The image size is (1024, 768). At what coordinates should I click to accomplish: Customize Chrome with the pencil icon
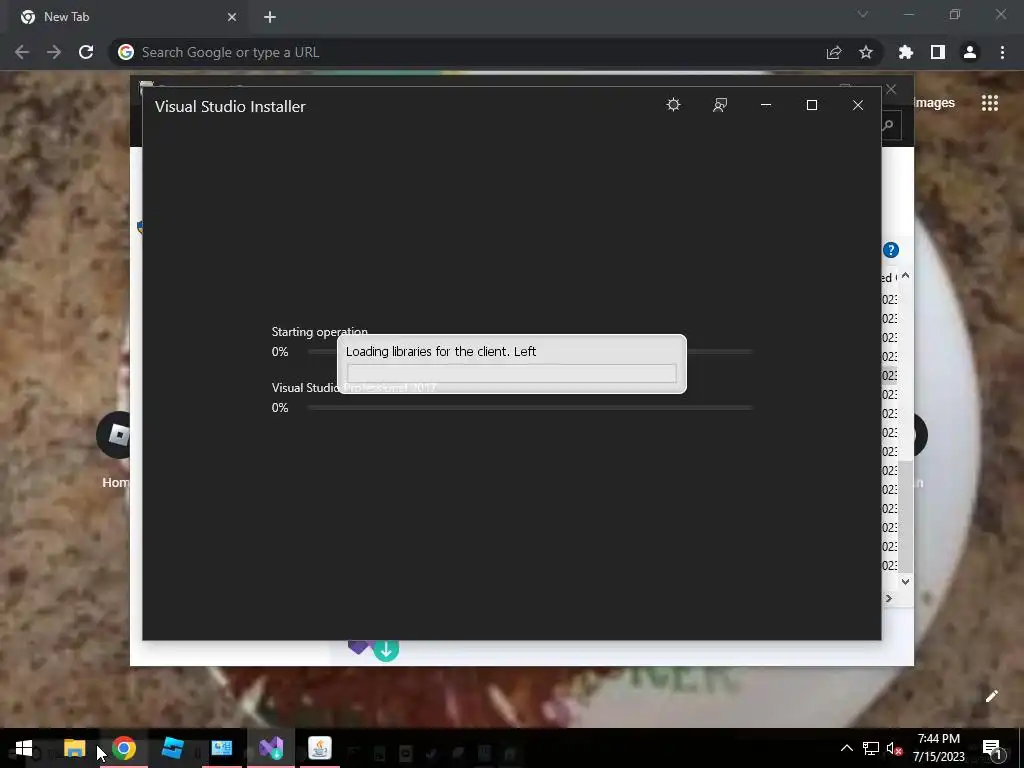click(x=991, y=696)
